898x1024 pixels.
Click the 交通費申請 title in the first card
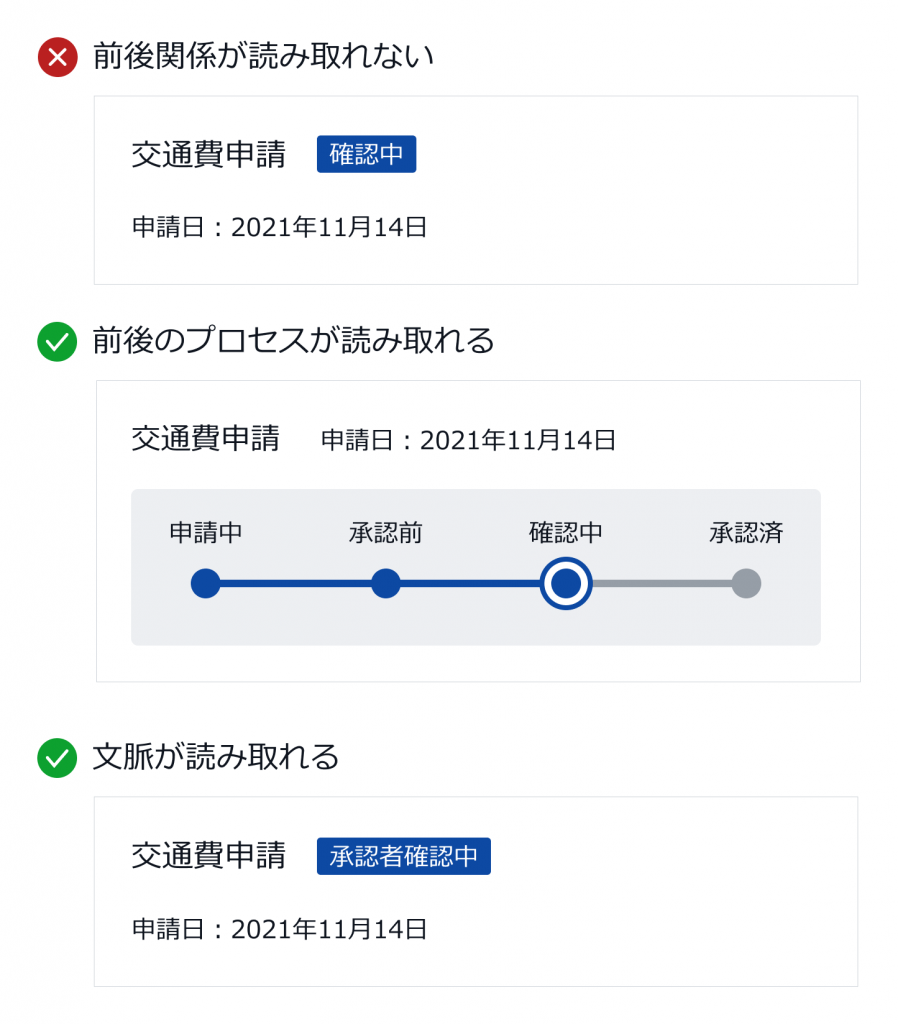[209, 155]
